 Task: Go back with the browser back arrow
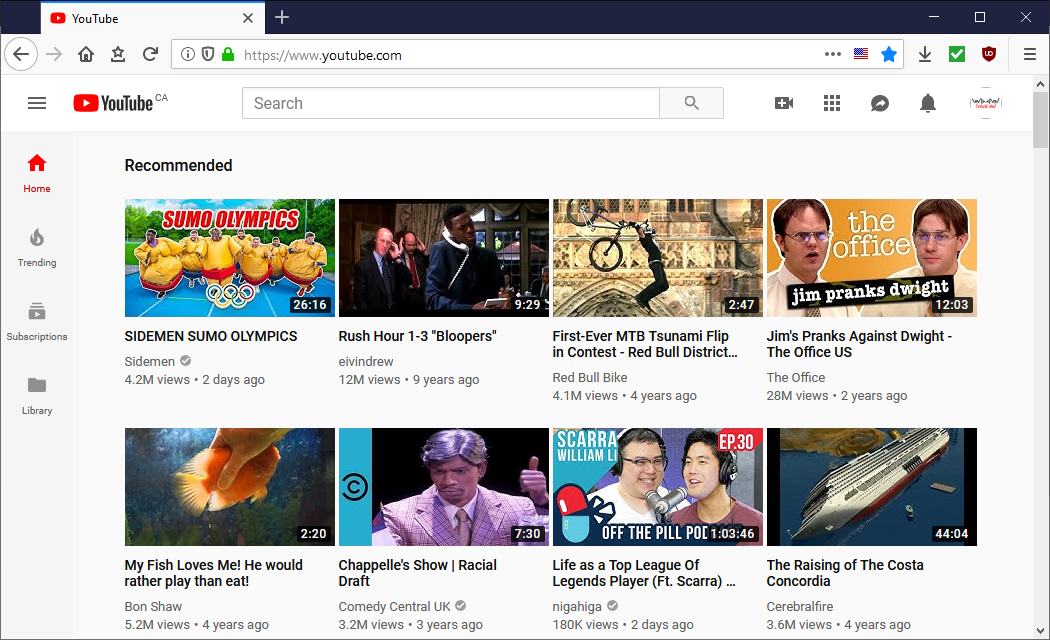[21, 54]
